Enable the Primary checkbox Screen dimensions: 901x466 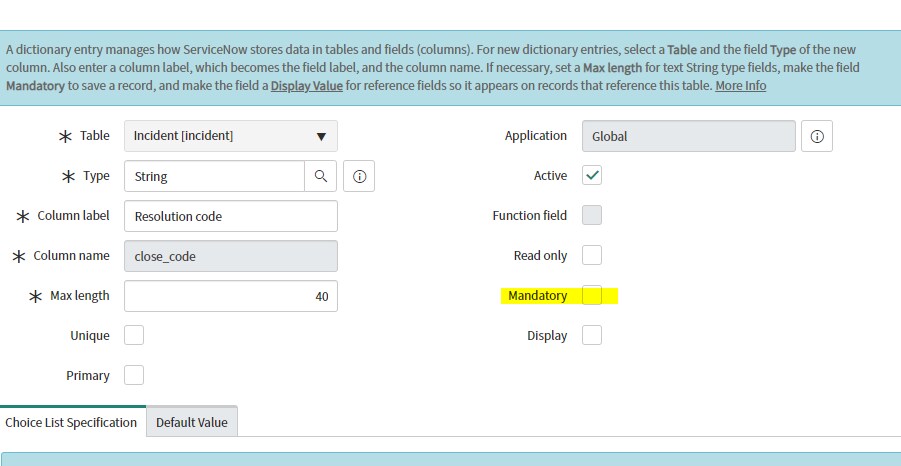pos(134,376)
